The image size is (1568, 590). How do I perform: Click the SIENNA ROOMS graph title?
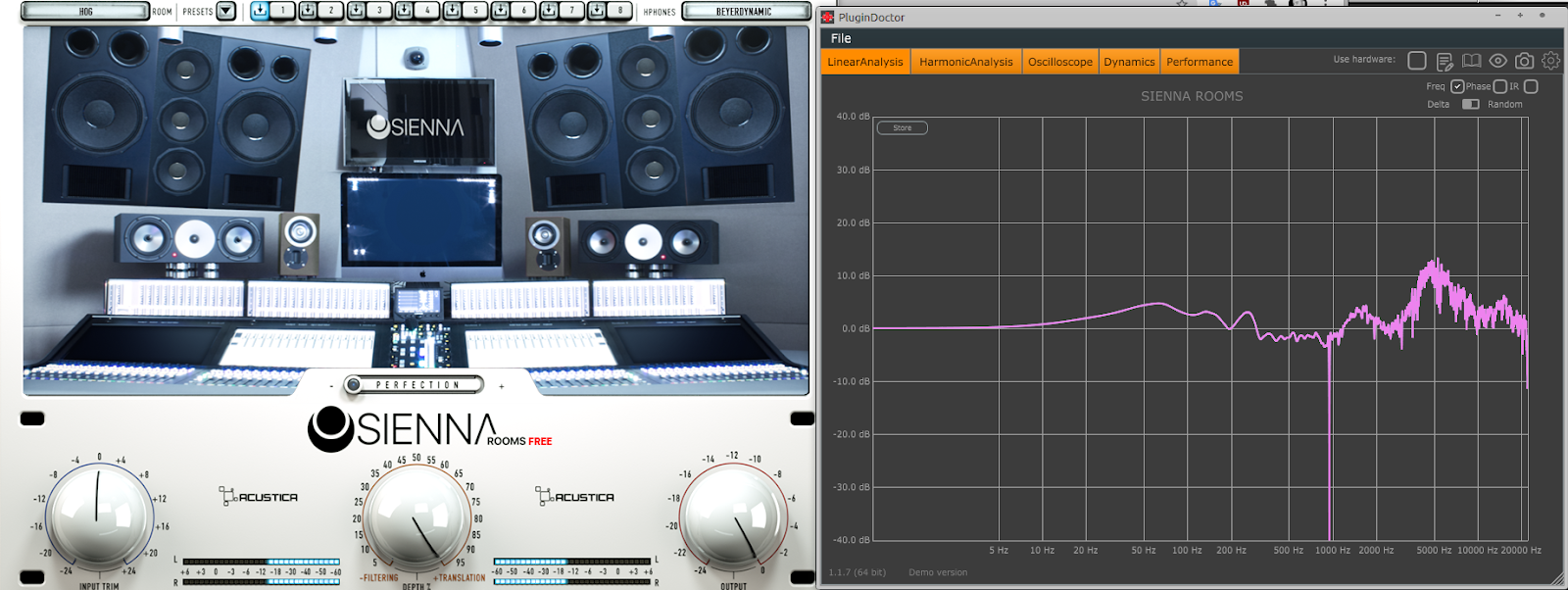click(x=1192, y=96)
